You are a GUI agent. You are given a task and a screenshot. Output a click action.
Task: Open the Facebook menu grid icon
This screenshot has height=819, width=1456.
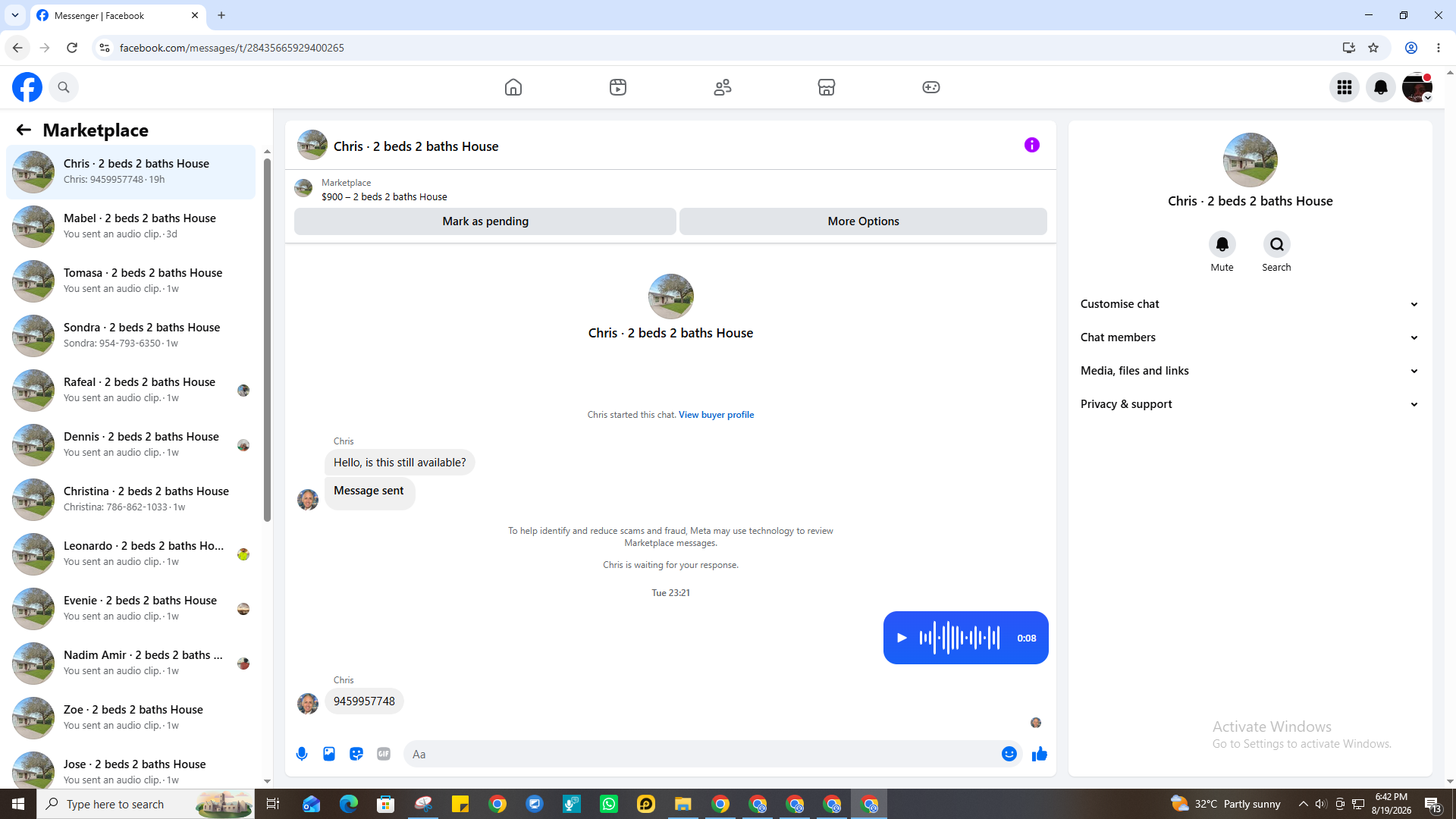[x=1345, y=87]
